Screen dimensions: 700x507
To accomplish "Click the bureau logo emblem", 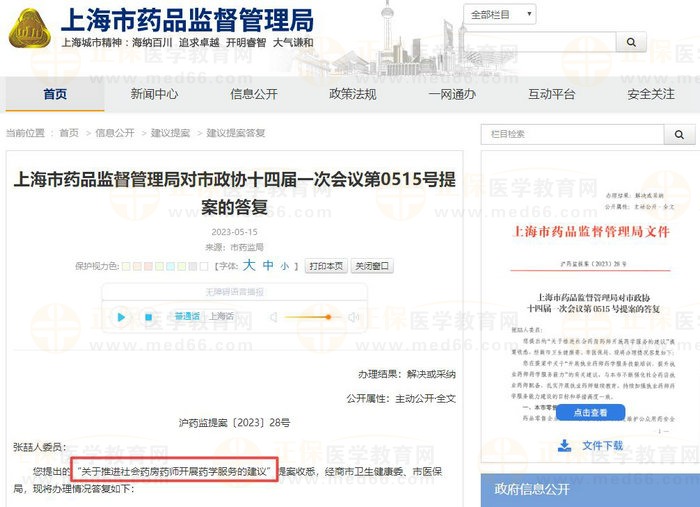I will pyautogui.click(x=29, y=31).
